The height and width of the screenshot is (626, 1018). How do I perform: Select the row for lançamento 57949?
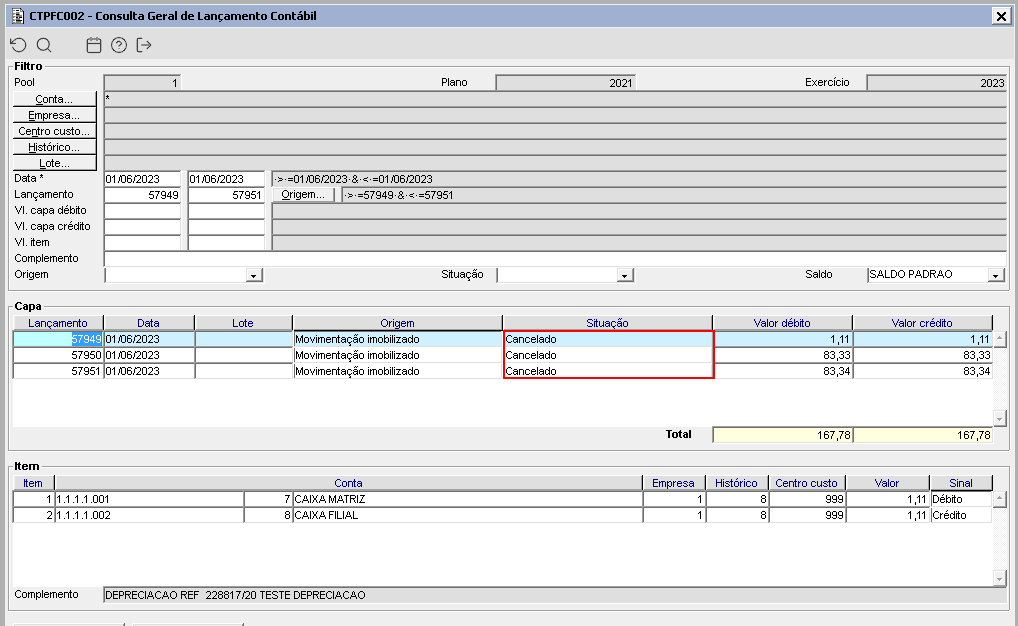tap(503, 339)
